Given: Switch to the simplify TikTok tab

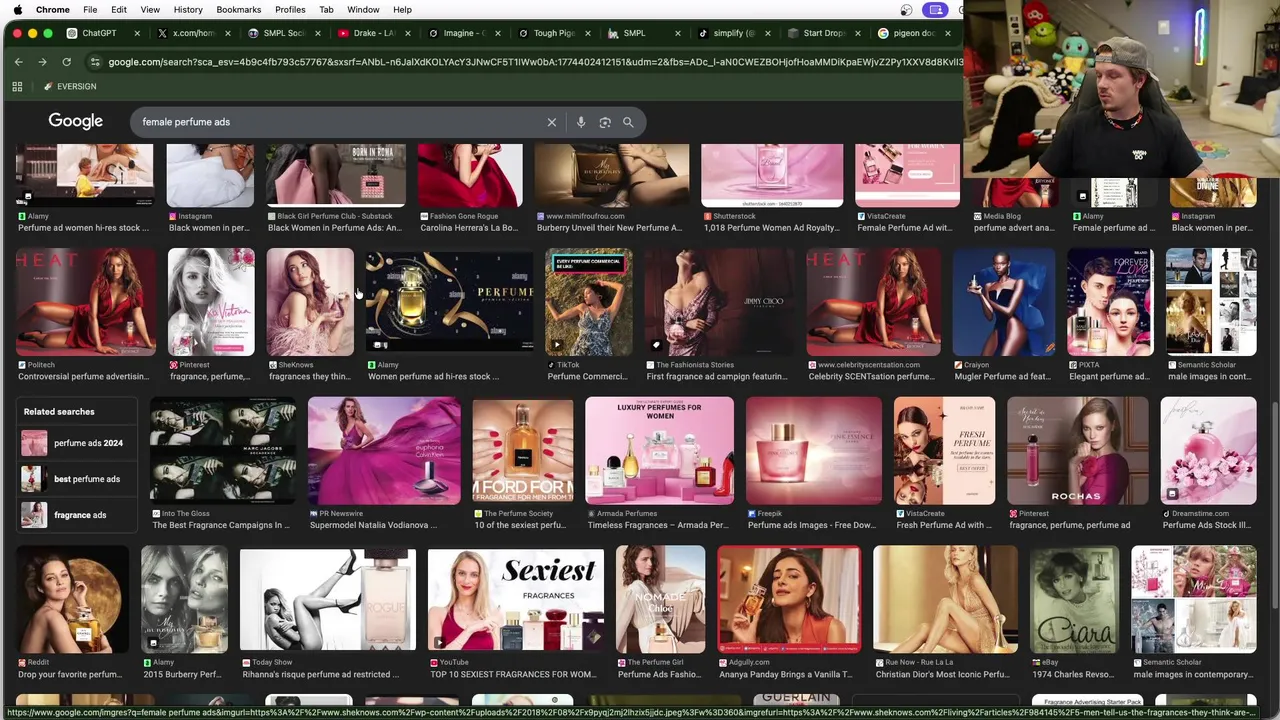Looking at the screenshot, I should pyautogui.click(x=734, y=33).
